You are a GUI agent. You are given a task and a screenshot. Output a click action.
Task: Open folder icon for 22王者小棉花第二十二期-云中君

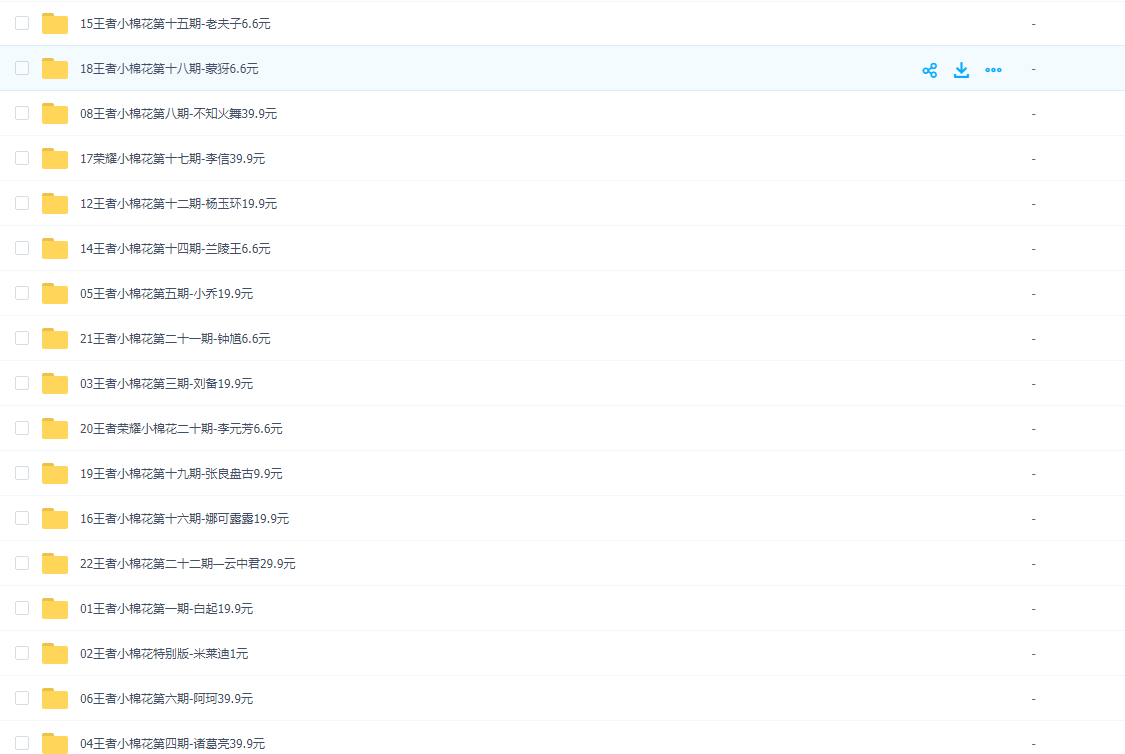[55, 563]
